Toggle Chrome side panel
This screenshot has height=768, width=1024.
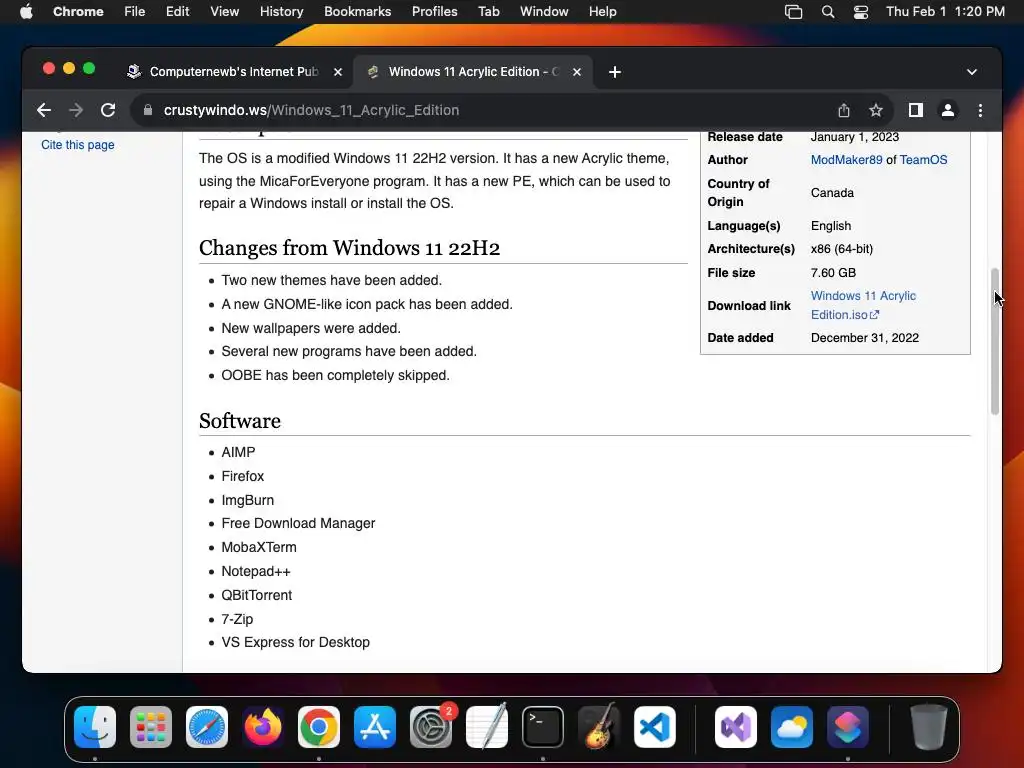(x=916, y=110)
